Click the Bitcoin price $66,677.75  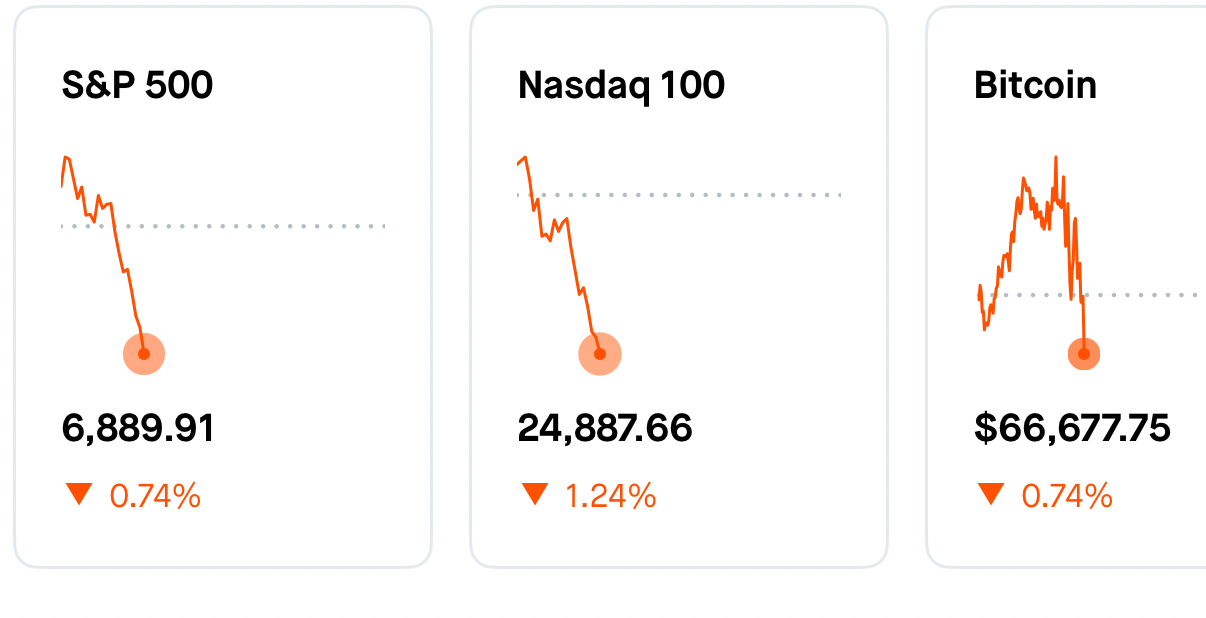[1072, 429]
